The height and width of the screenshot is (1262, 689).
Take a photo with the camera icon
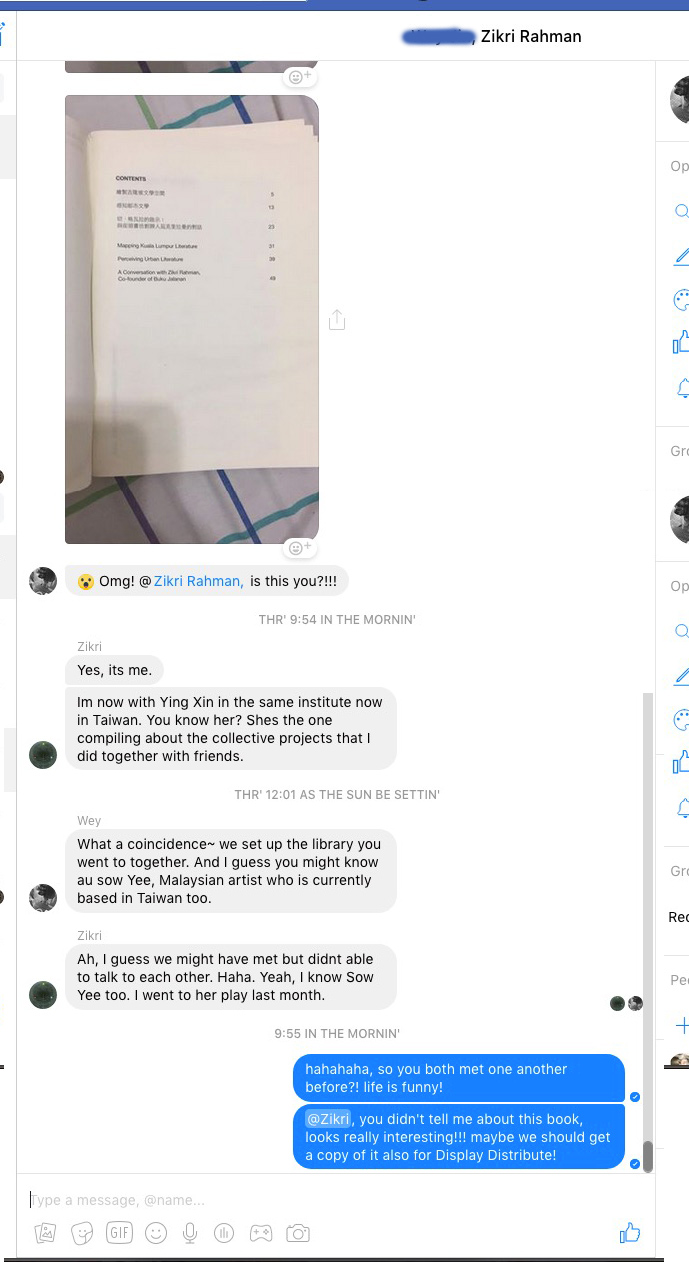pyautogui.click(x=298, y=1233)
